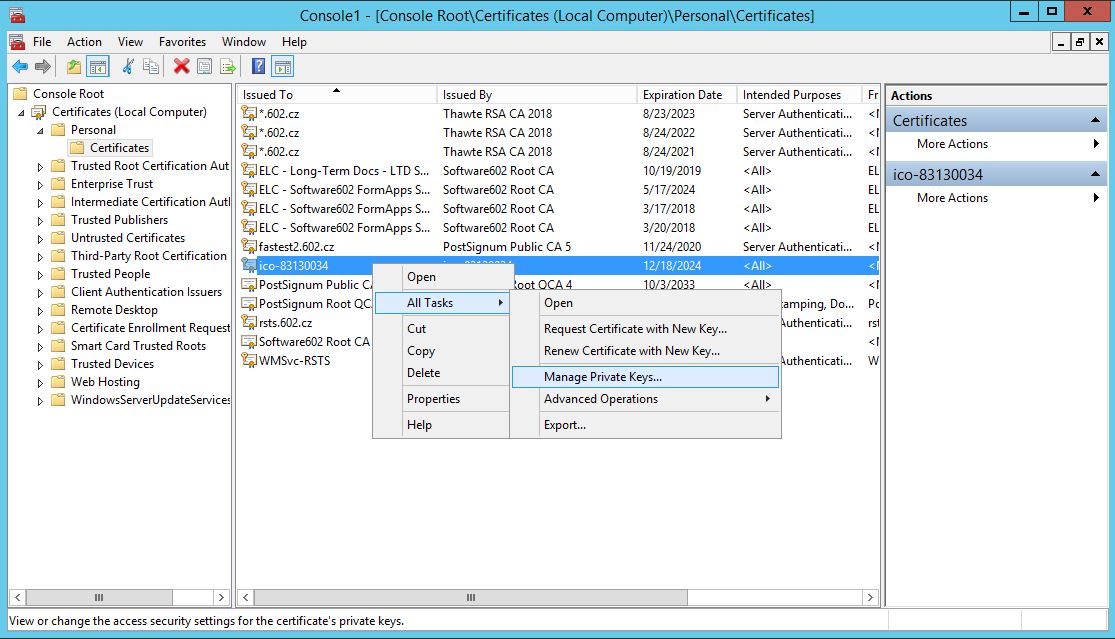Click the blue Help toolbar icon
The height and width of the screenshot is (639, 1115).
pos(258,67)
